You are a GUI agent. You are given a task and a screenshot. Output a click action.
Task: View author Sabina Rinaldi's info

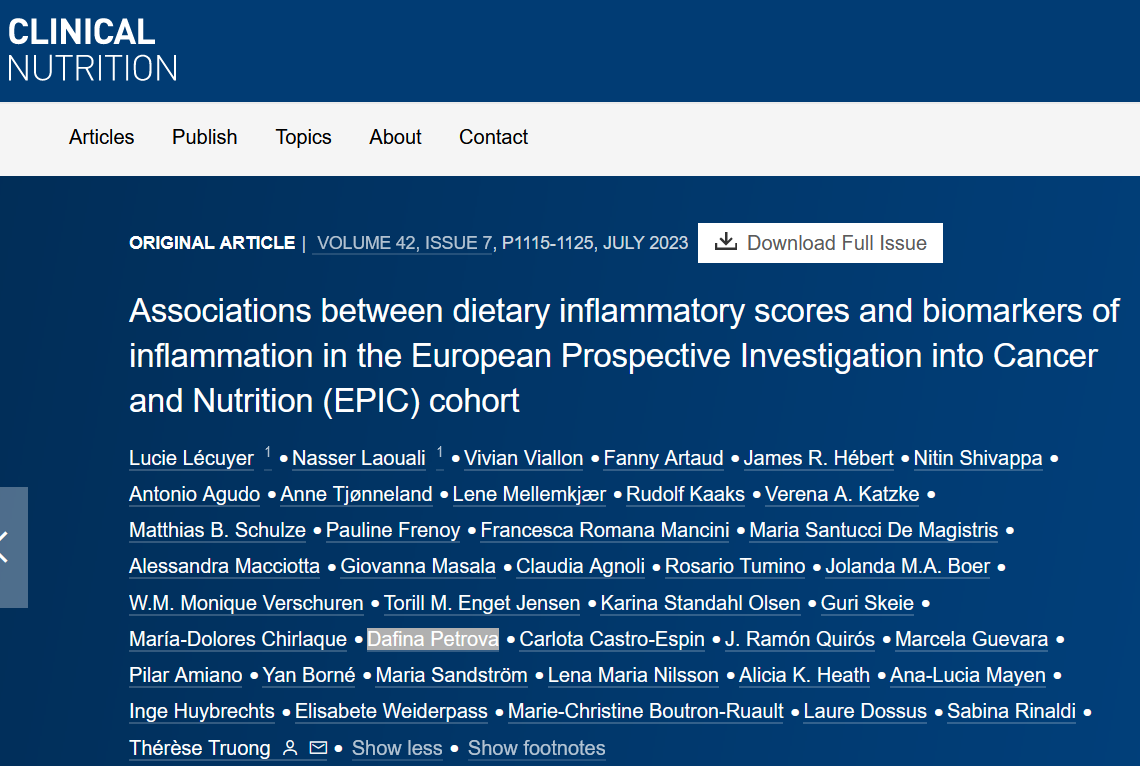click(1011, 711)
